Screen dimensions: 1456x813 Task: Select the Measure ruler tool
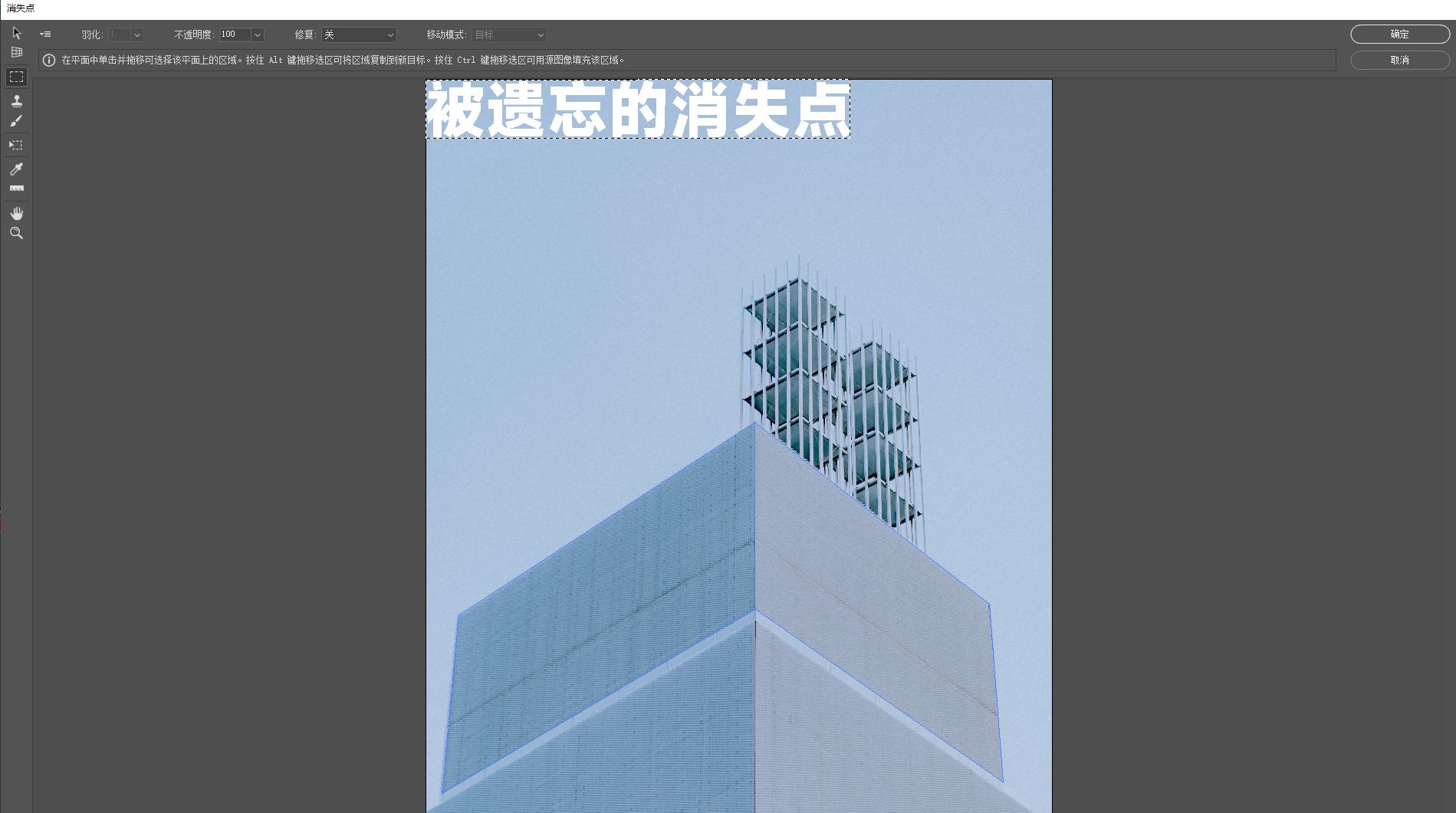pos(16,188)
